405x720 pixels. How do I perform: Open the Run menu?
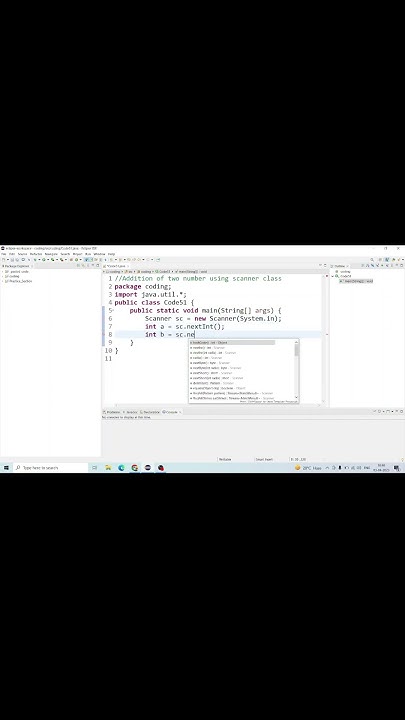coord(88,254)
